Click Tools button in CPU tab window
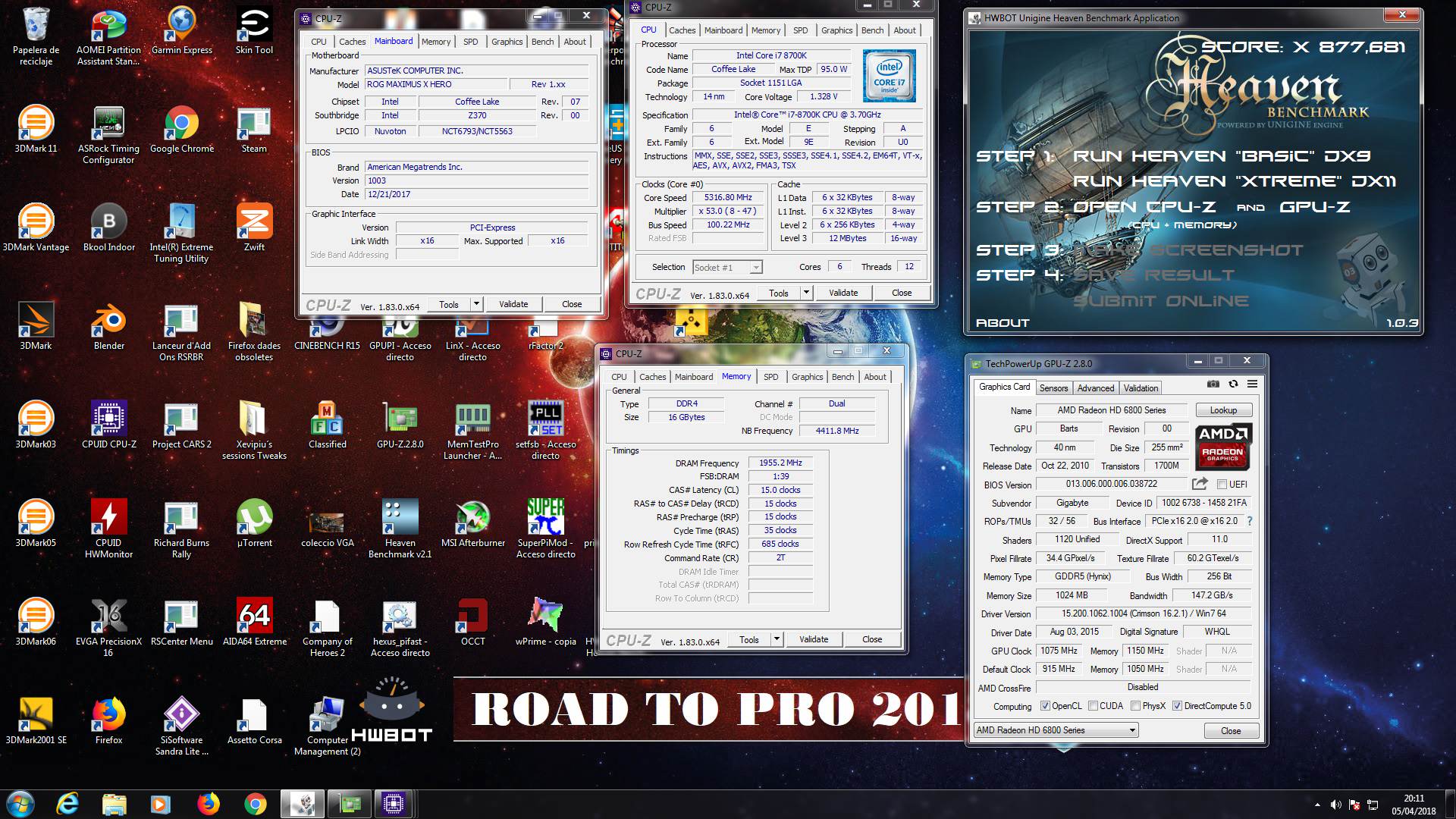The height and width of the screenshot is (819, 1456). click(x=779, y=293)
